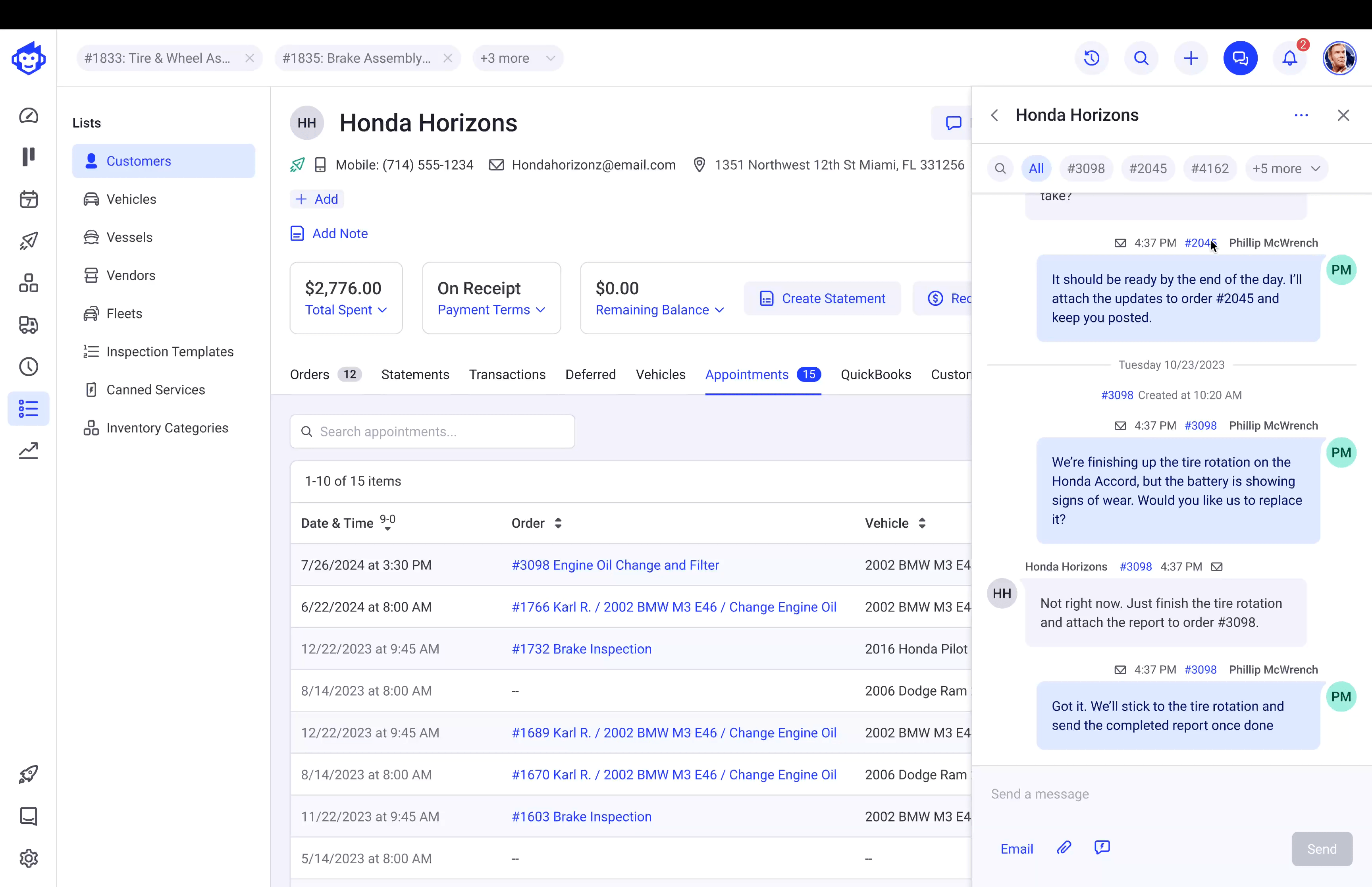This screenshot has width=1372, height=887.
Task: Click the Send message button
Action: 1321,849
